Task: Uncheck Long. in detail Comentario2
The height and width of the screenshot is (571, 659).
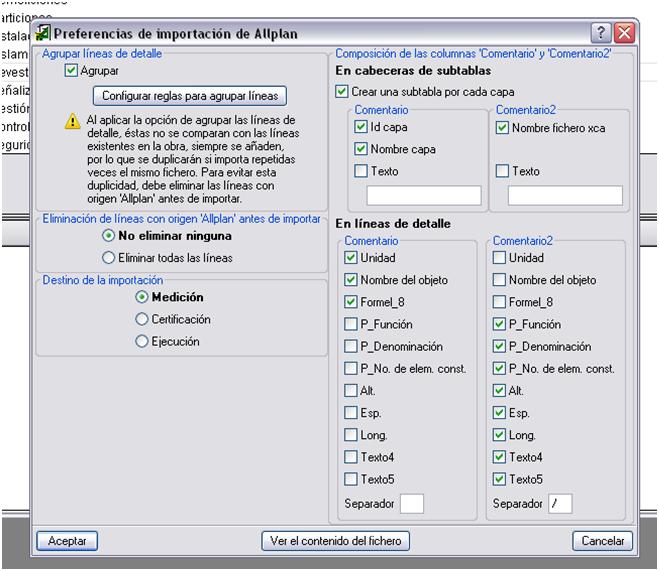Action: (499, 435)
